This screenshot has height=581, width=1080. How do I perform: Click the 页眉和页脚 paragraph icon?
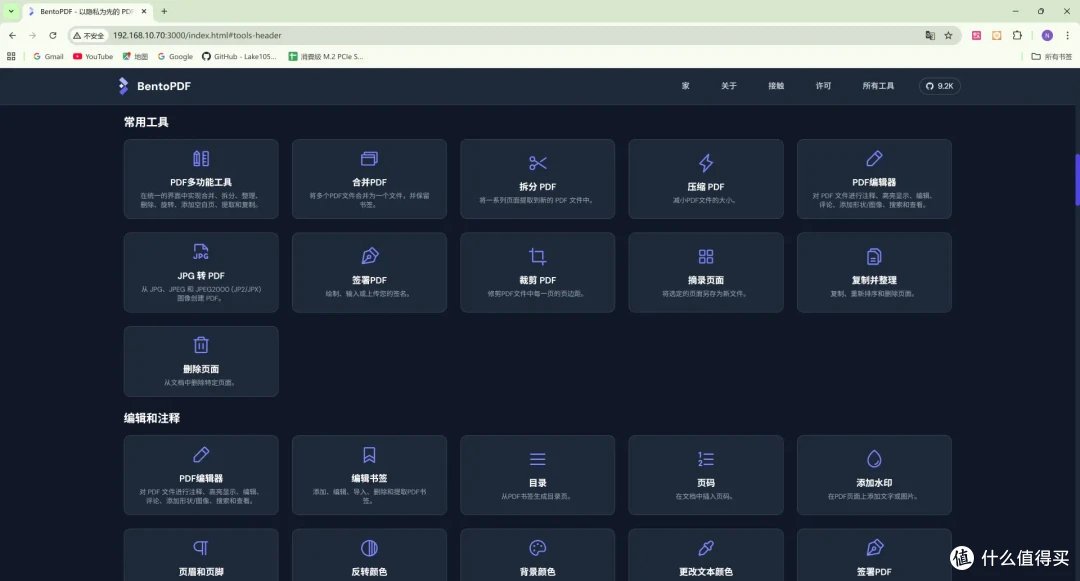201,548
